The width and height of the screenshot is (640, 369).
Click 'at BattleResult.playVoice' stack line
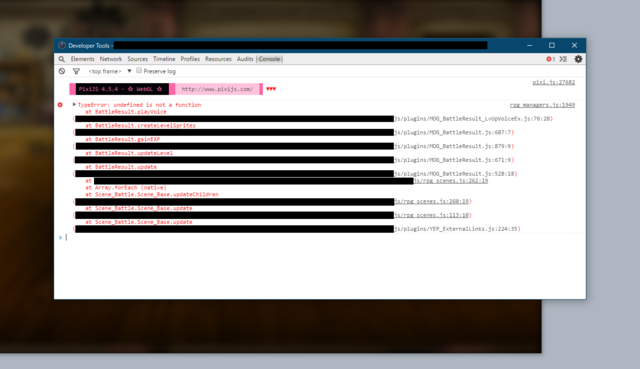[x=126, y=112]
